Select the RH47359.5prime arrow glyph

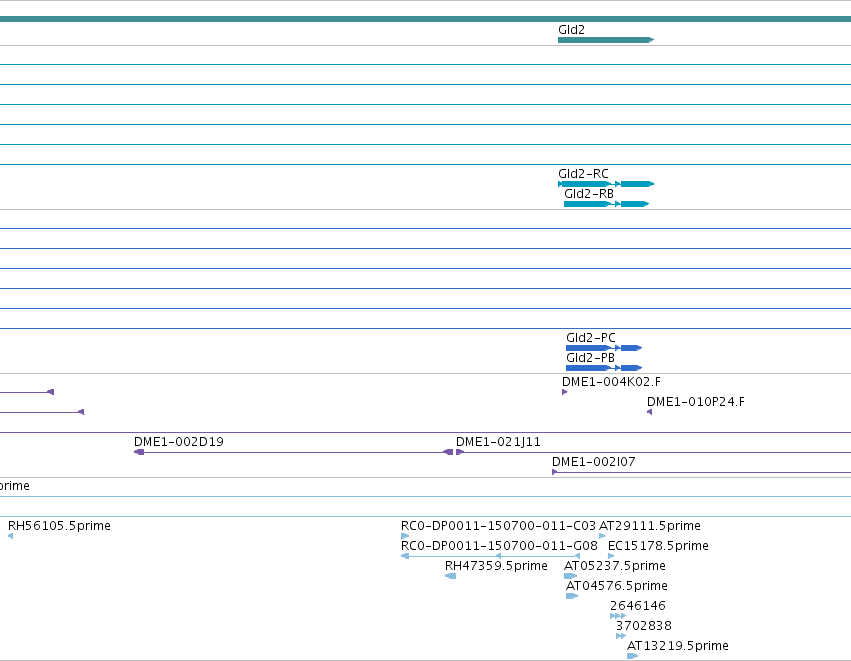pos(450,576)
